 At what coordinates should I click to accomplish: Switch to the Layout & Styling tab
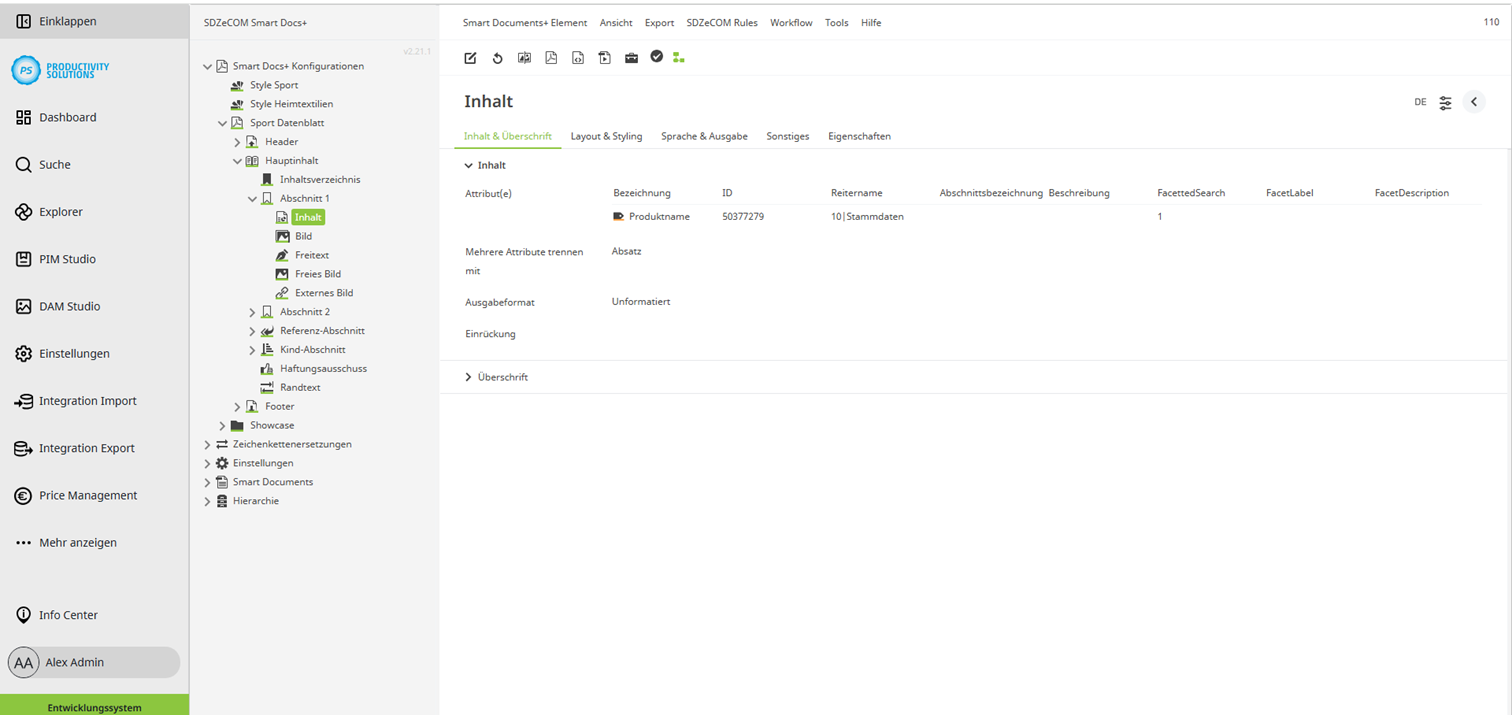(x=606, y=136)
